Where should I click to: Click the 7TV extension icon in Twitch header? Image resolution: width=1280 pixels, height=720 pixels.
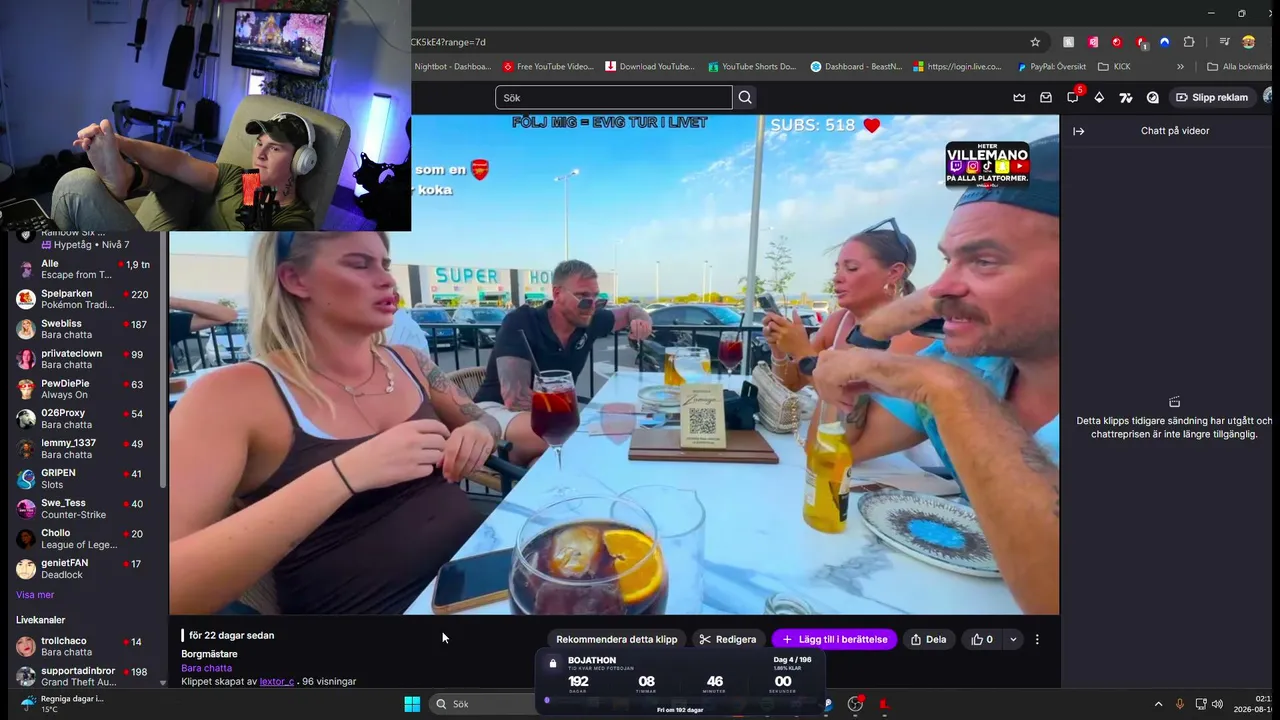tap(1126, 98)
